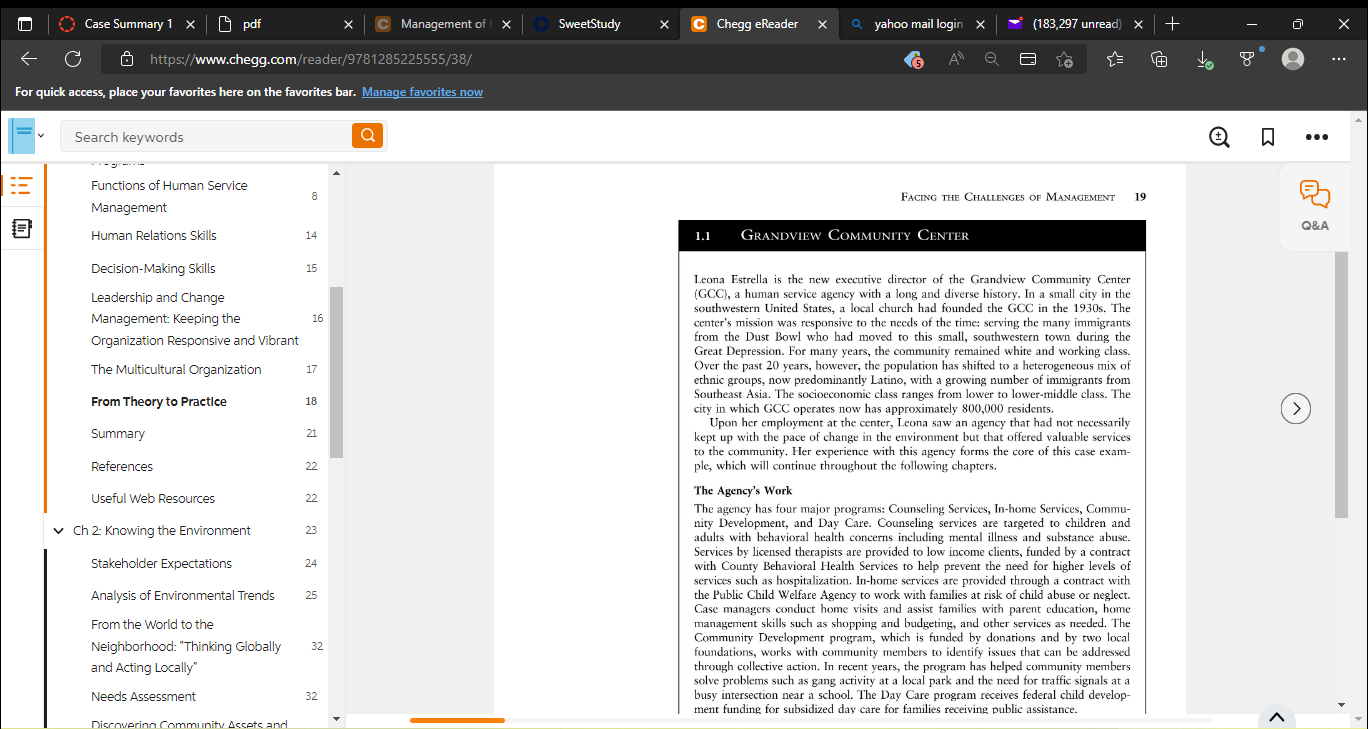Open the browser profile avatar

(x=1293, y=59)
